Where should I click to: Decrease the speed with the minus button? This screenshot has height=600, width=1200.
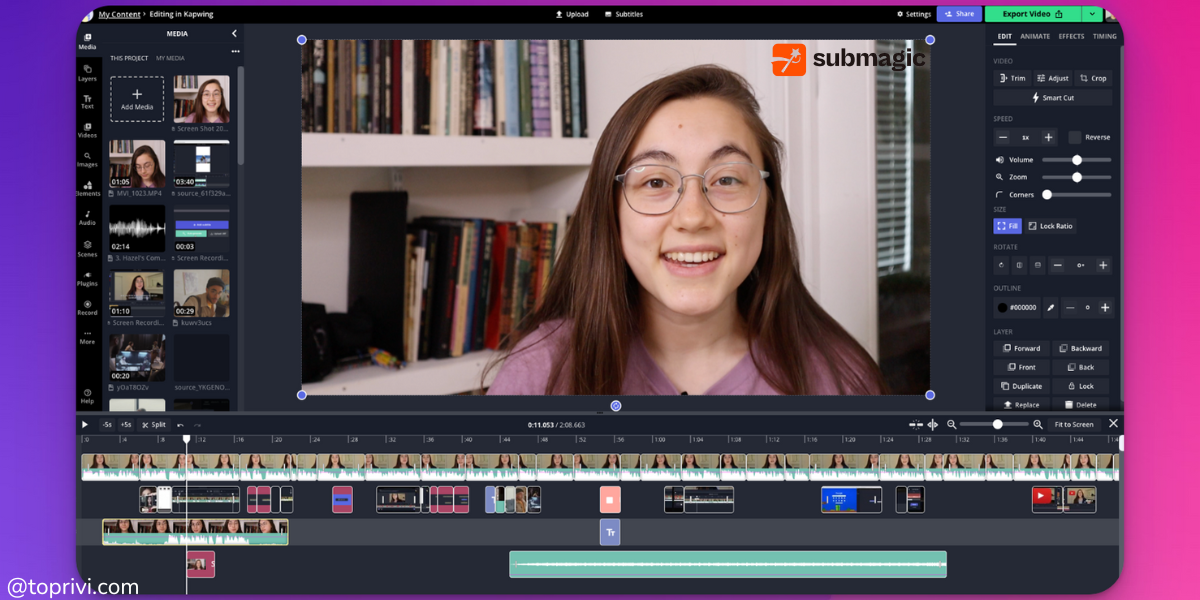point(1003,137)
